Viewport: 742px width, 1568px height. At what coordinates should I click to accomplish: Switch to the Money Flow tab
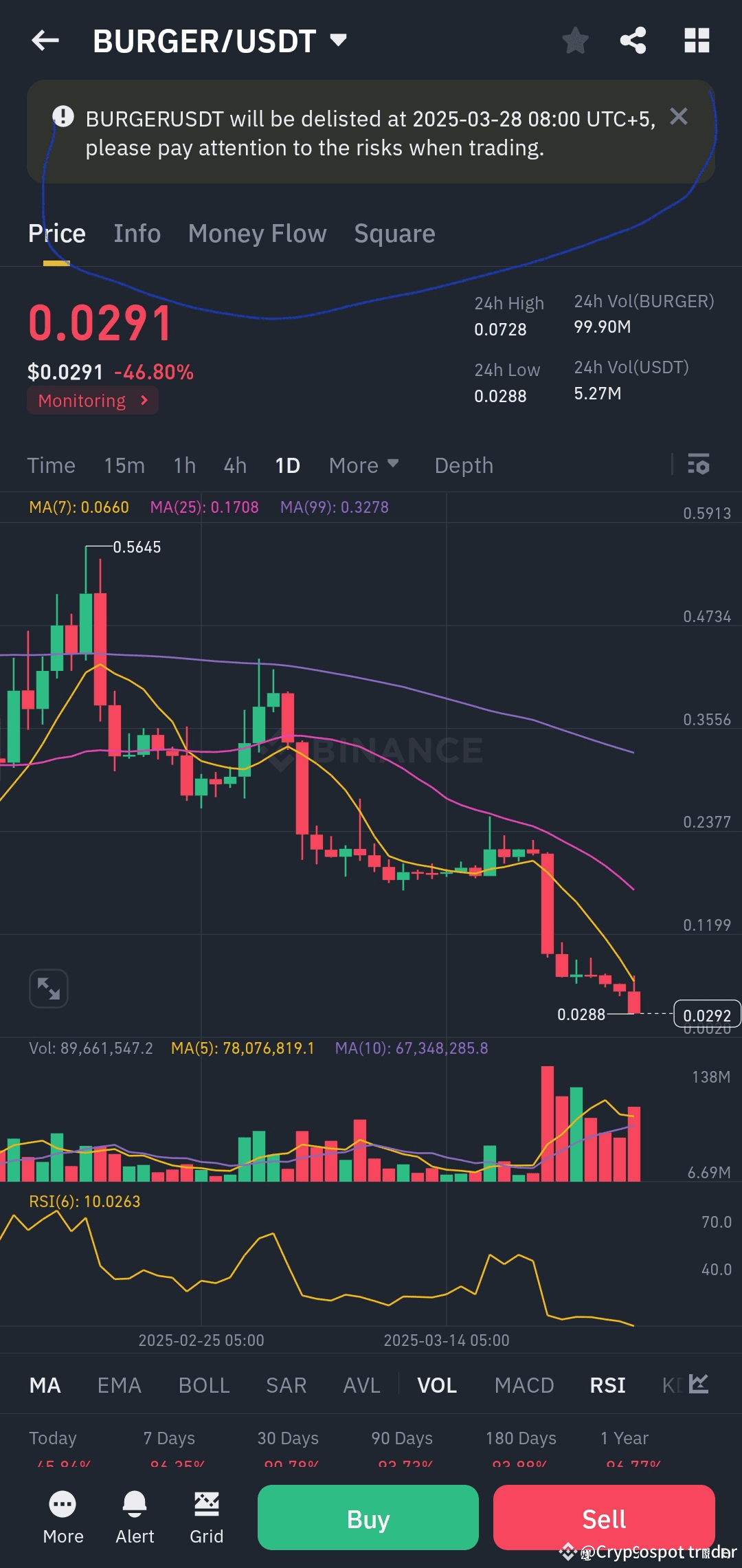pos(257,233)
